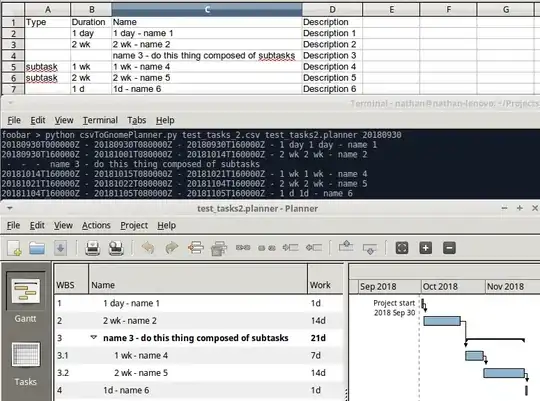Collapse the 'name 3' summary task
Image resolution: width=540 pixels, height=401 pixels.
pos(93,337)
